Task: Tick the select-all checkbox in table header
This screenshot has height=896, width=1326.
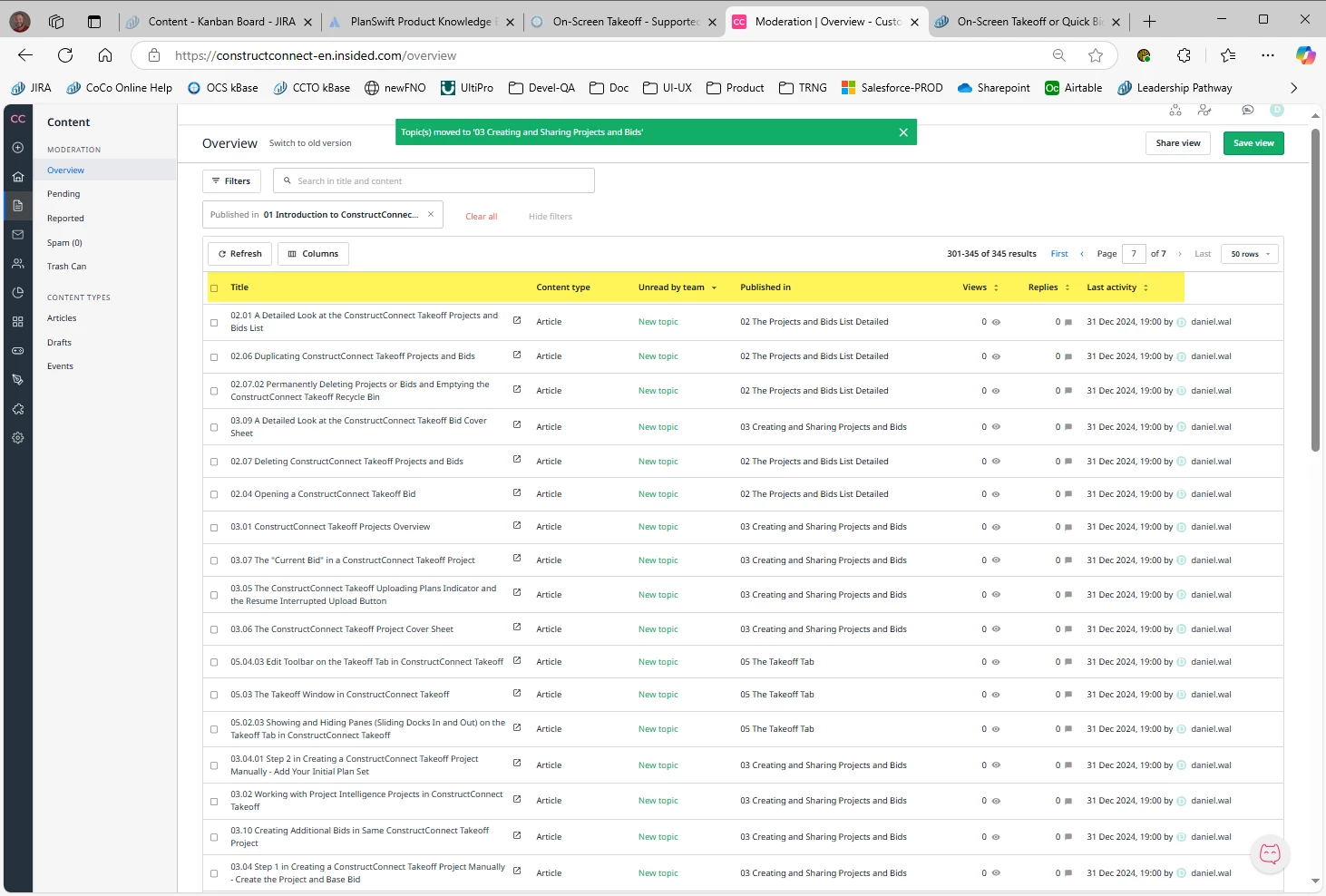Action: point(214,288)
